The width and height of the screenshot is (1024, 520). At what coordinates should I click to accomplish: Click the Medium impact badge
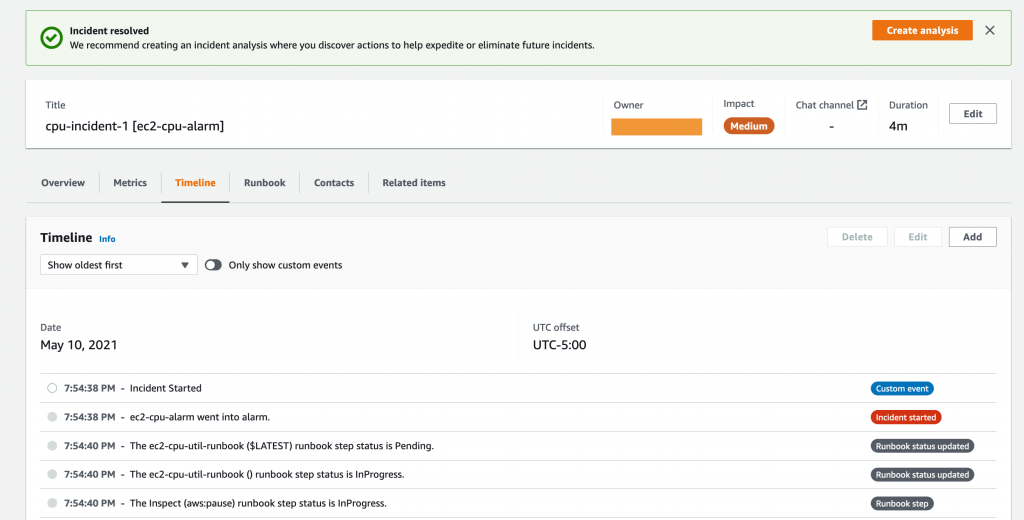(748, 126)
